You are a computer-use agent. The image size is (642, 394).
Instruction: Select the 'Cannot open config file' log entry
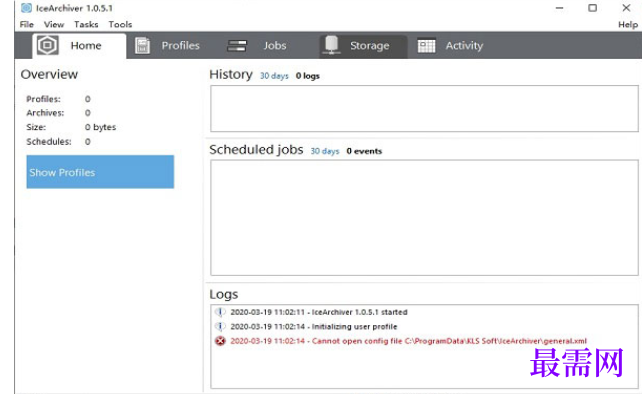tap(408, 341)
